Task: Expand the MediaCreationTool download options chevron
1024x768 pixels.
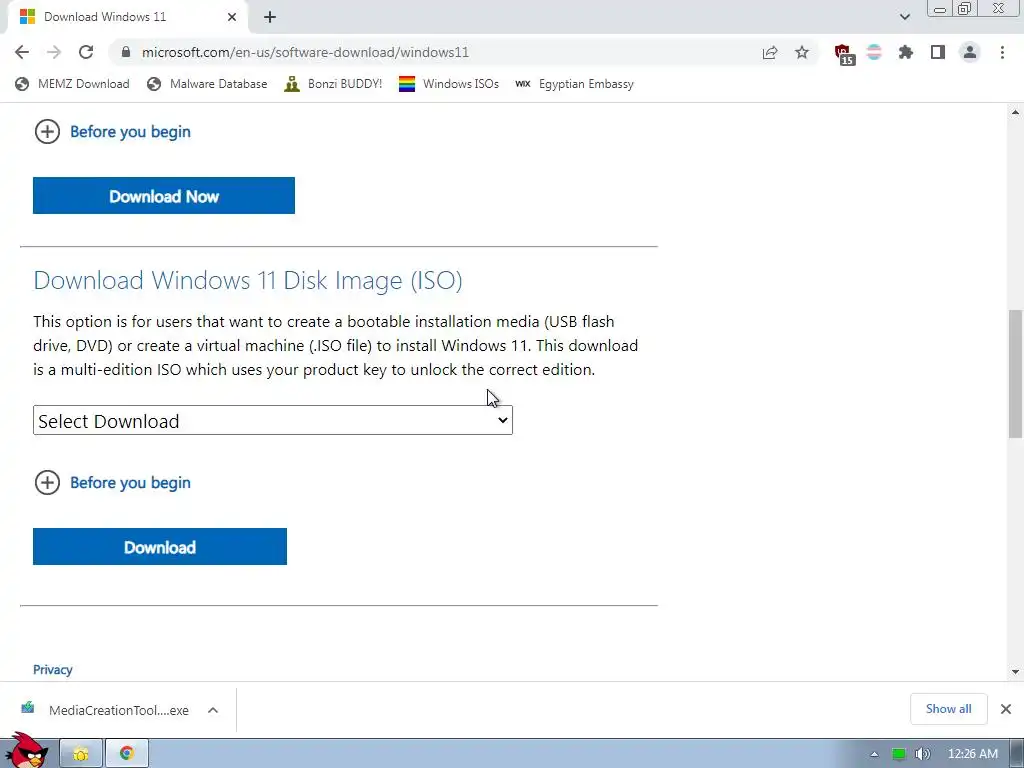Action: tap(213, 710)
